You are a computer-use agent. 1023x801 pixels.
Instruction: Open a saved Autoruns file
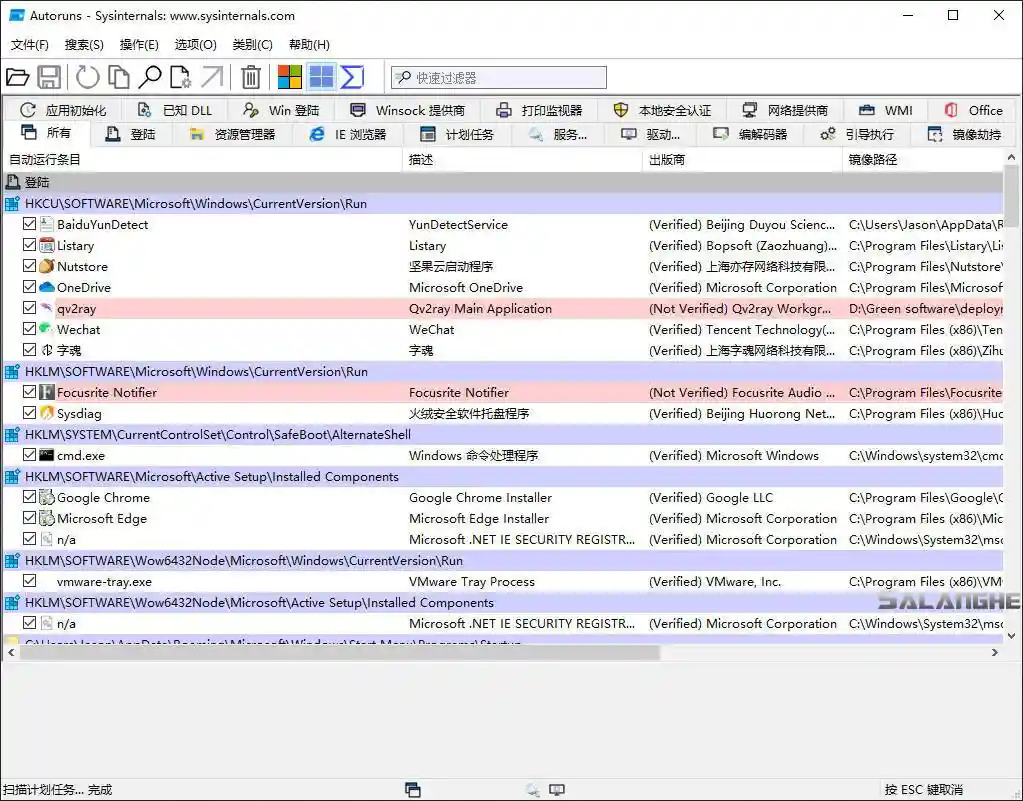click(18, 77)
